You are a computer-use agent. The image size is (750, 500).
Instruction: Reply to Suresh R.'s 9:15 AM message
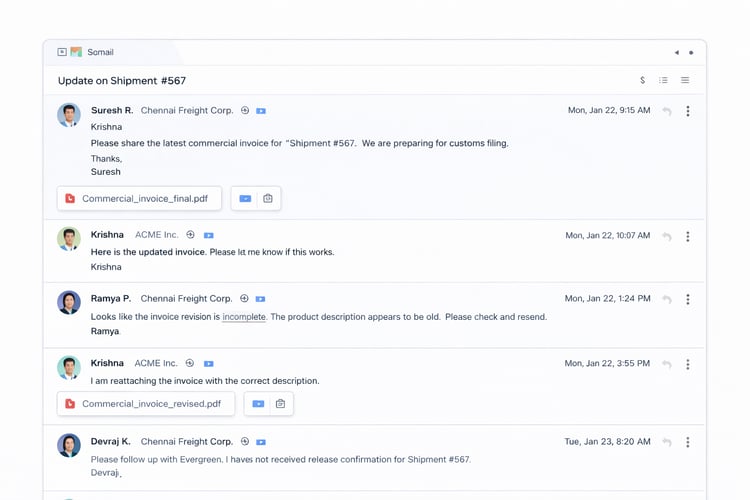(667, 111)
